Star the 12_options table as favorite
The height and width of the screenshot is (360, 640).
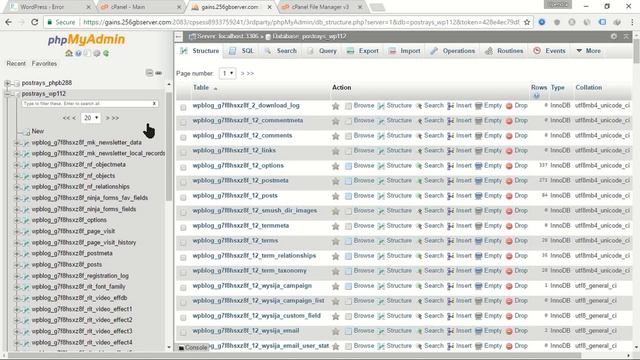coord(336,166)
